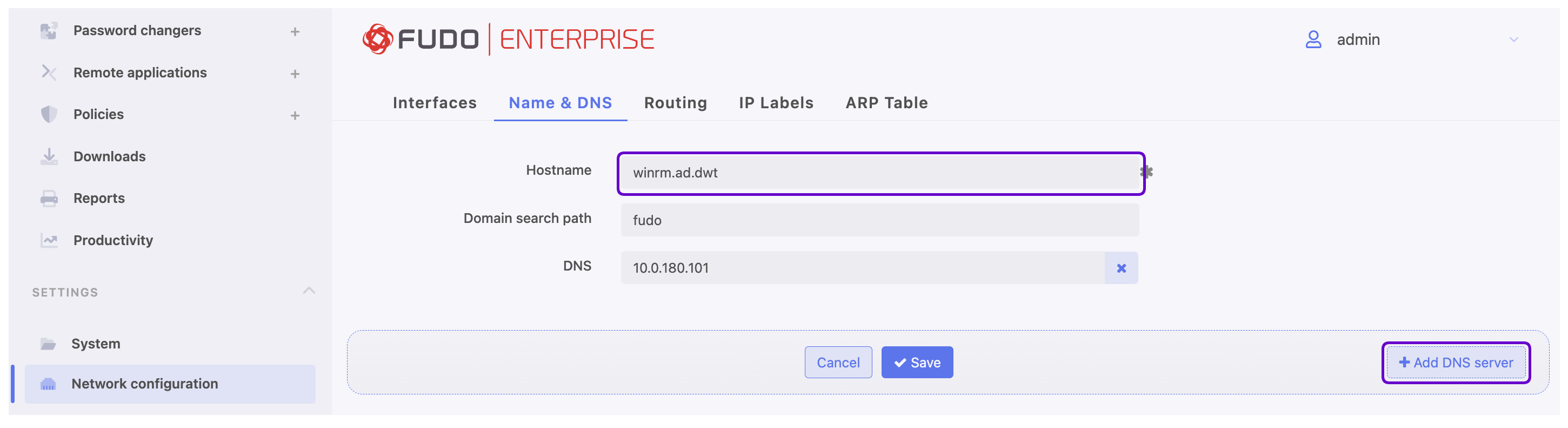Image resolution: width=1568 pixels, height=428 pixels.
Task: Click the Password changers puzzle icon
Action: [x=49, y=30]
